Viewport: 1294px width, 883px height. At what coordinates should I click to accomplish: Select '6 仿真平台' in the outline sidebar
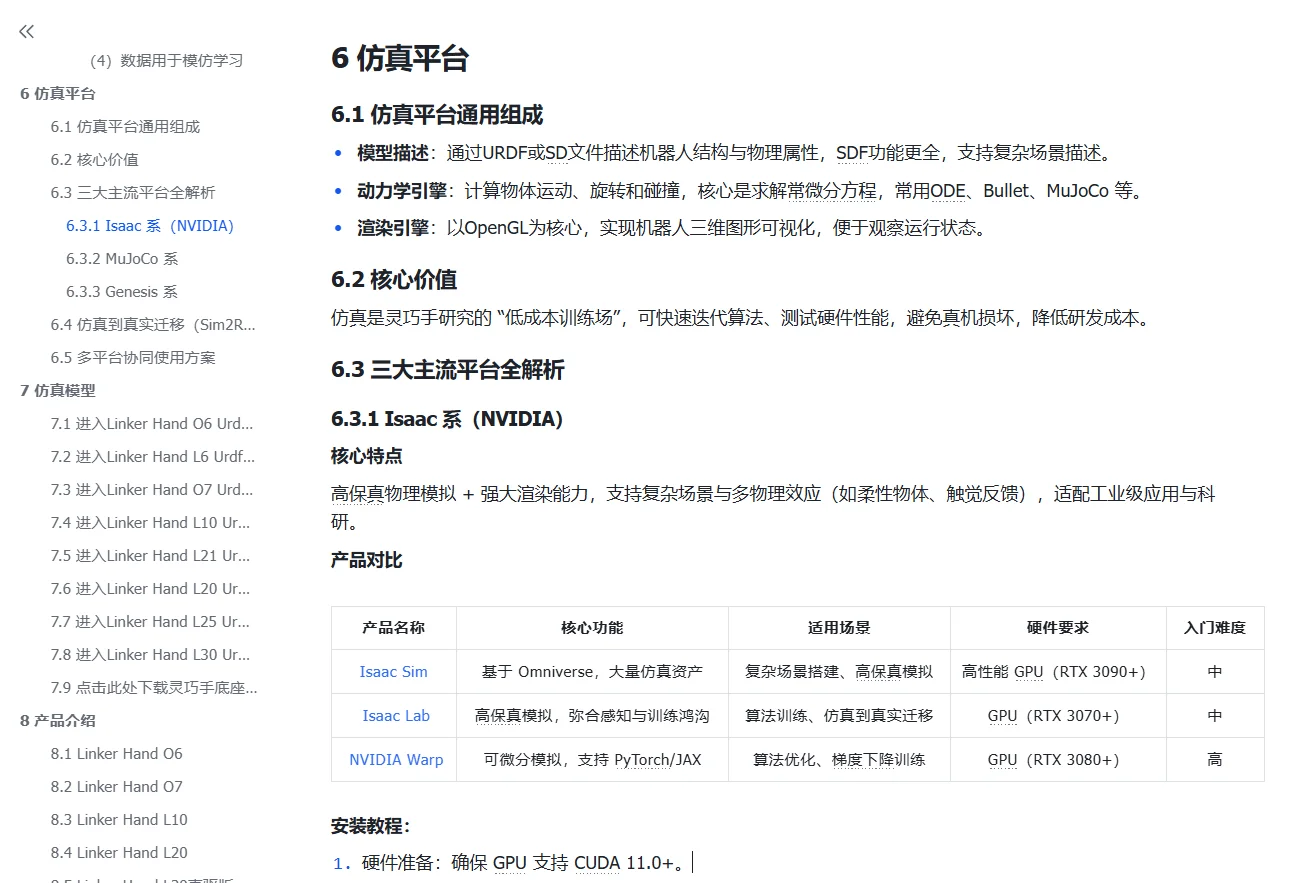coord(58,93)
